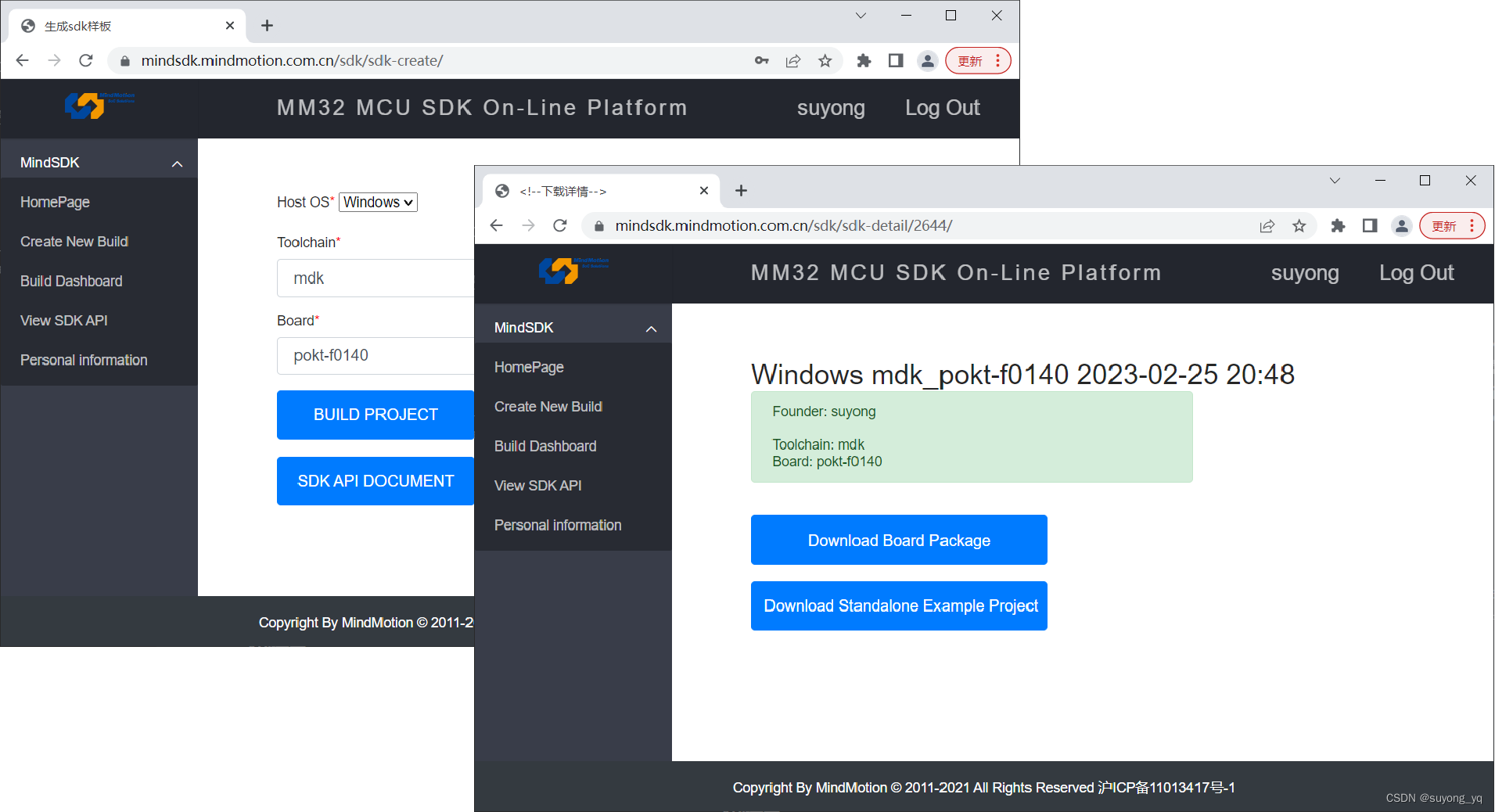Open View SDK API in rear window sidebar
Image resolution: width=1495 pixels, height=812 pixels.
coord(63,320)
